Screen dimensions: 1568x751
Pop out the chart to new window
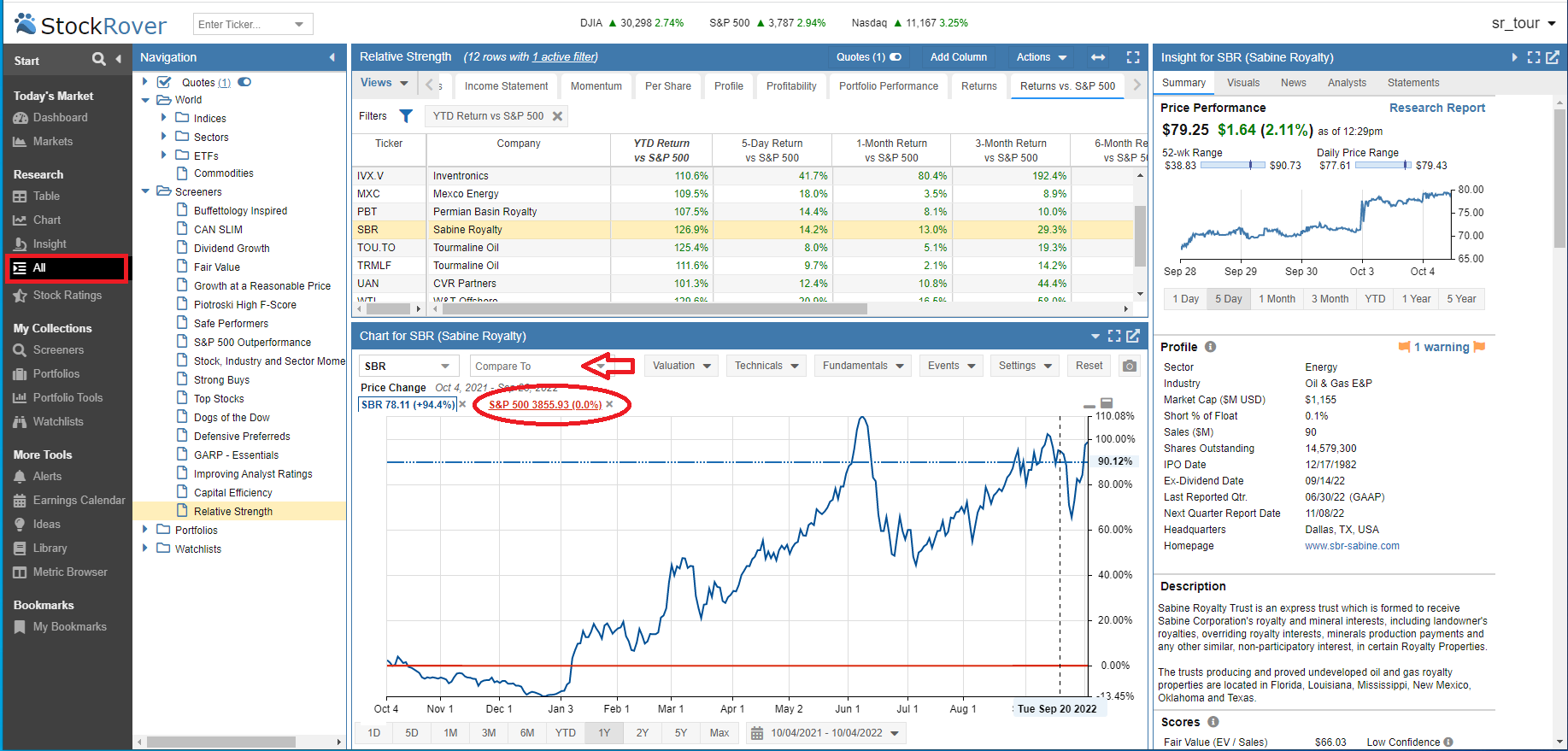coord(1133,336)
